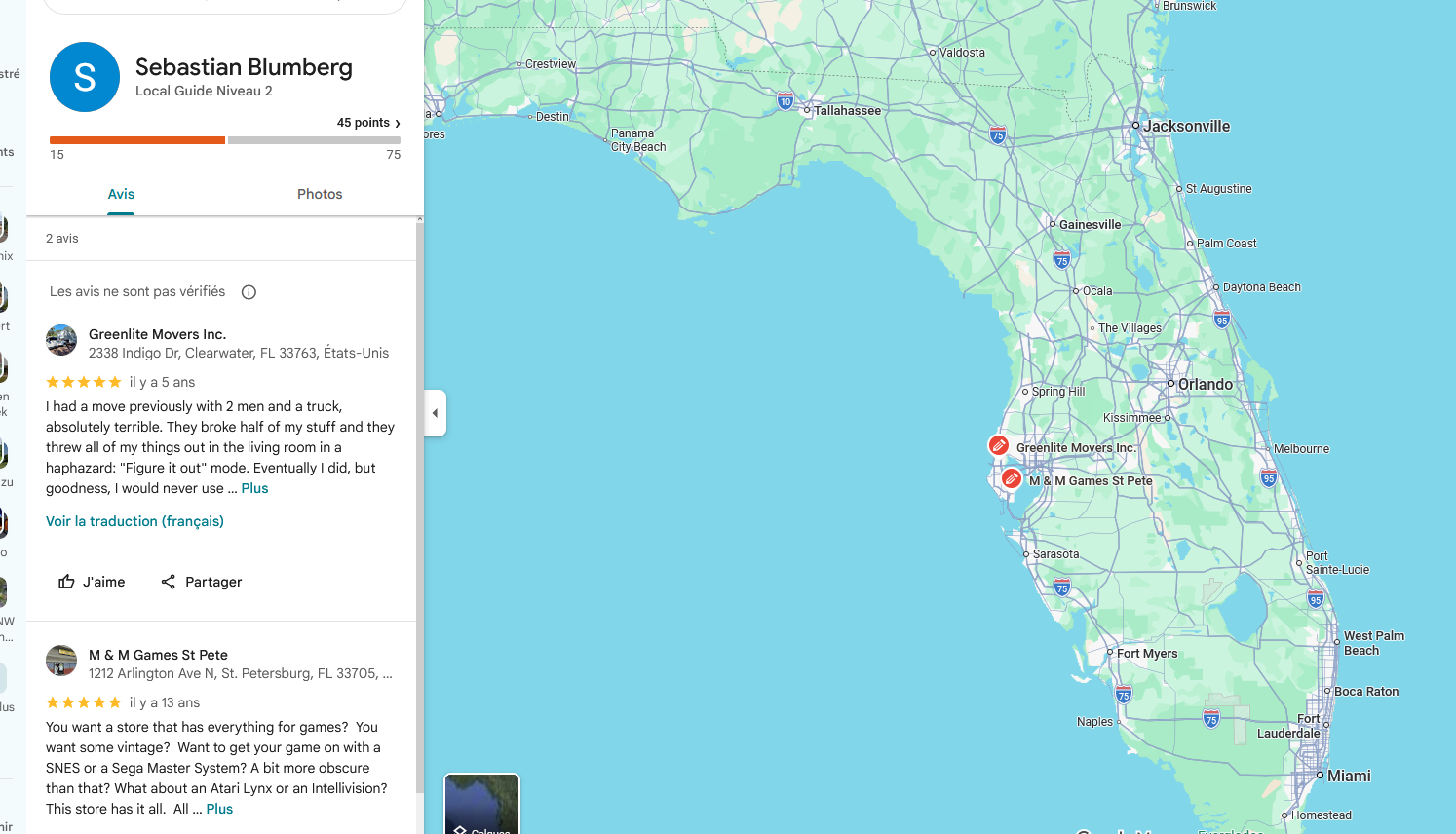This screenshot has width=1456, height=834.
Task: Click the Greenlite Movers red map pin
Action: point(998,446)
